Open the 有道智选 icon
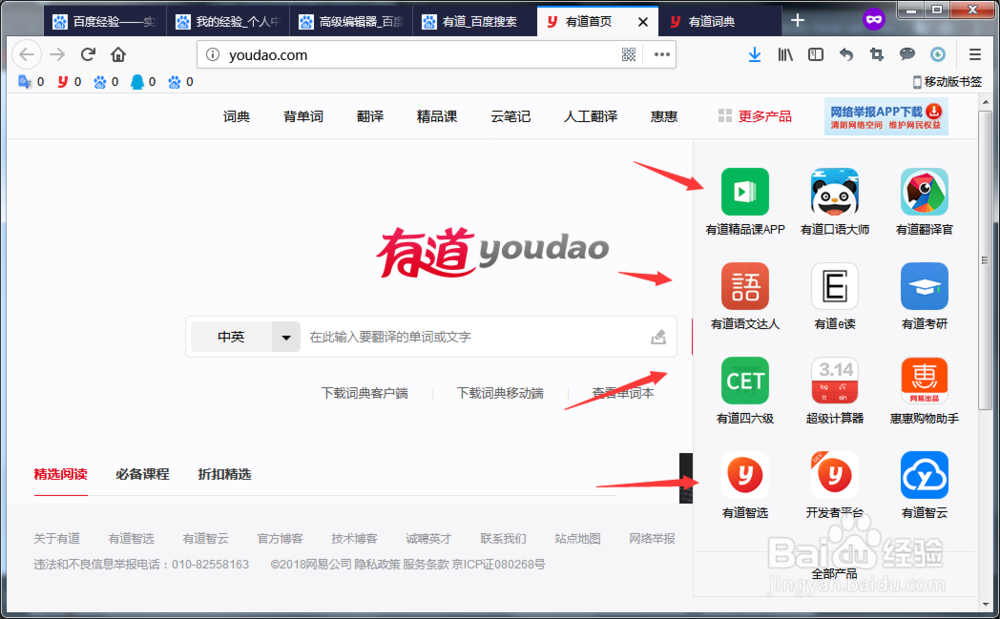Screen dimensions: 1000x619 pos(745,475)
